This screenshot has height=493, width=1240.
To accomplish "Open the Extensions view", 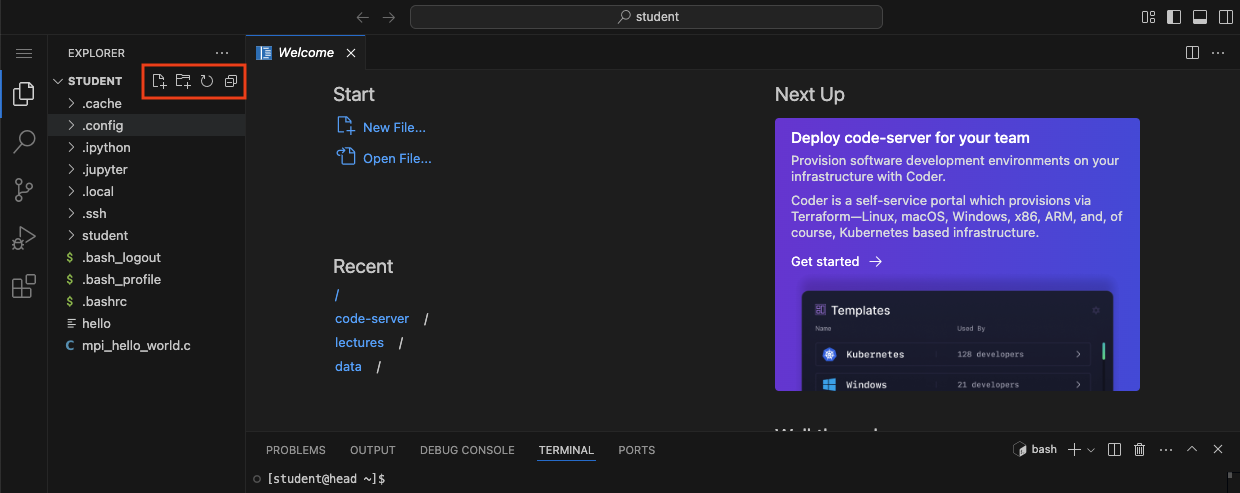I will point(23,287).
